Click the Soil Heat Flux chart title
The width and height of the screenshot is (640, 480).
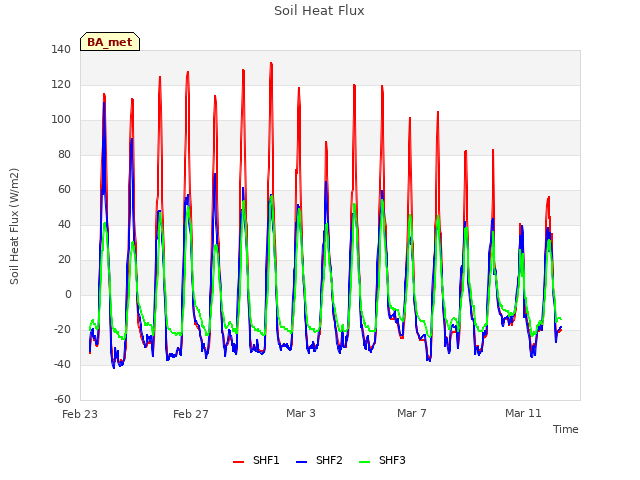(319, 11)
